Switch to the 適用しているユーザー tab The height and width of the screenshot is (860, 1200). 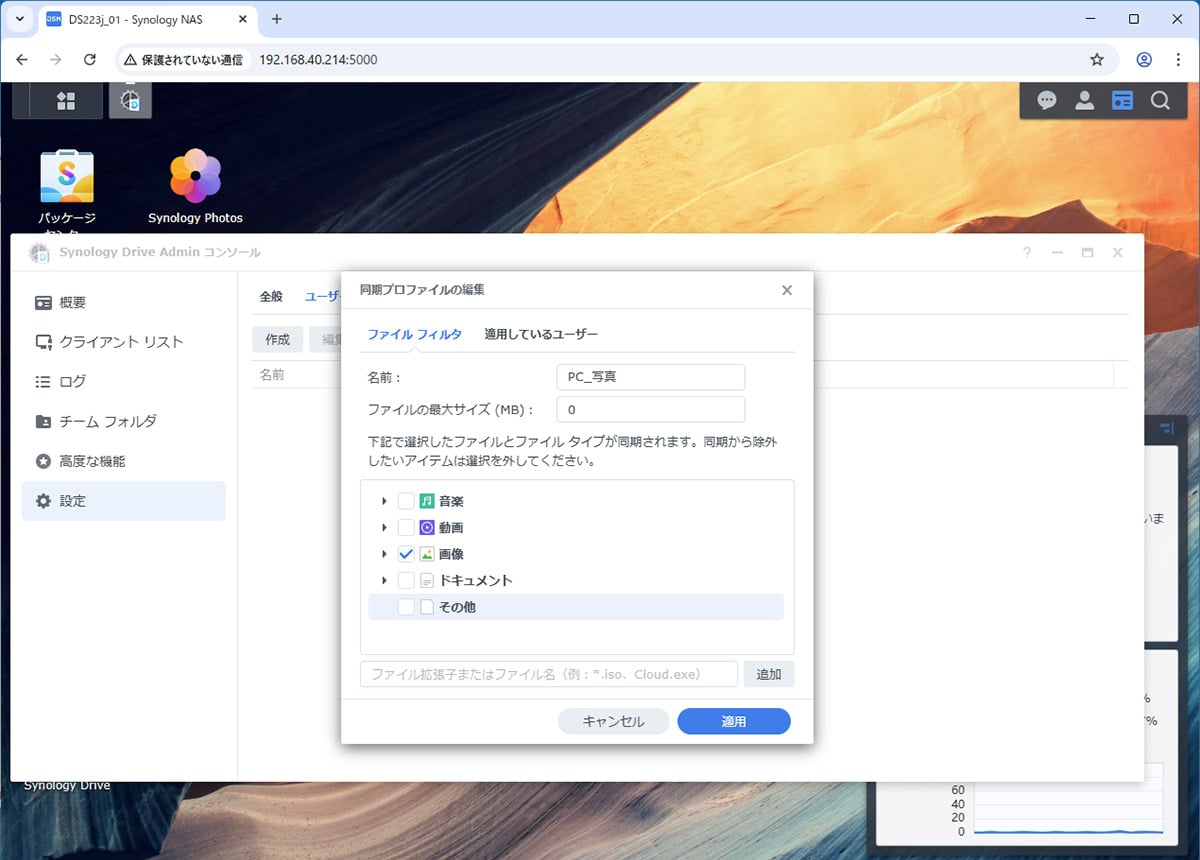tap(541, 334)
